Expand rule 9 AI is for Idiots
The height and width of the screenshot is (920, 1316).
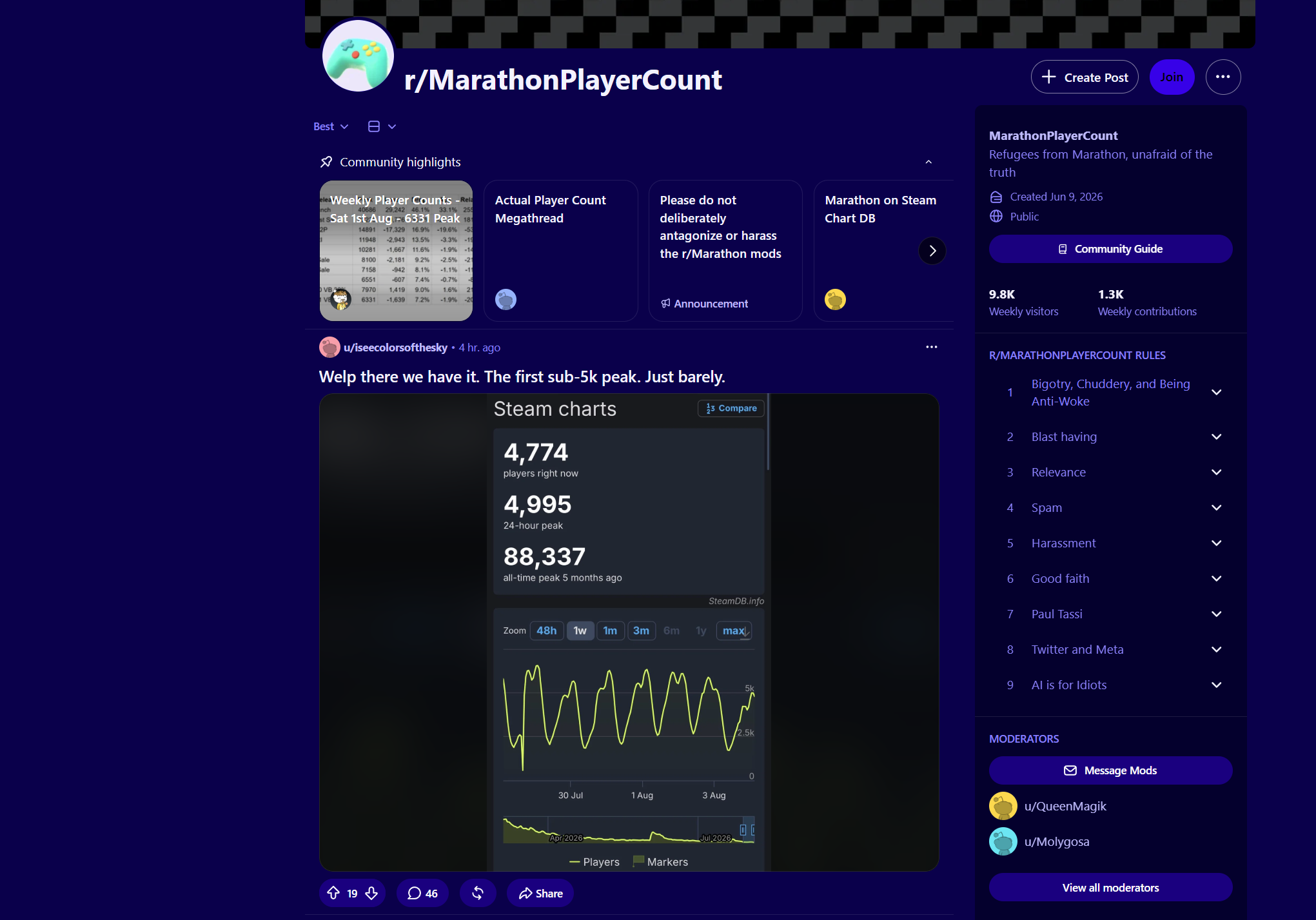(x=1216, y=685)
